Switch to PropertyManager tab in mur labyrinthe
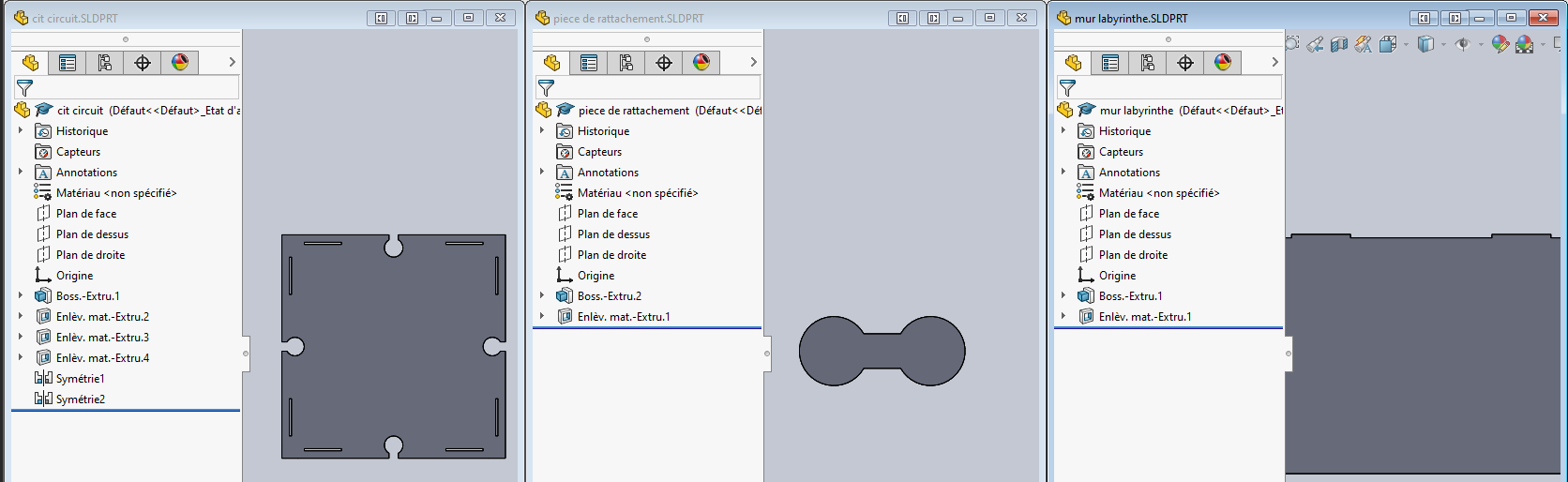The width and height of the screenshot is (1568, 482). click(1110, 63)
